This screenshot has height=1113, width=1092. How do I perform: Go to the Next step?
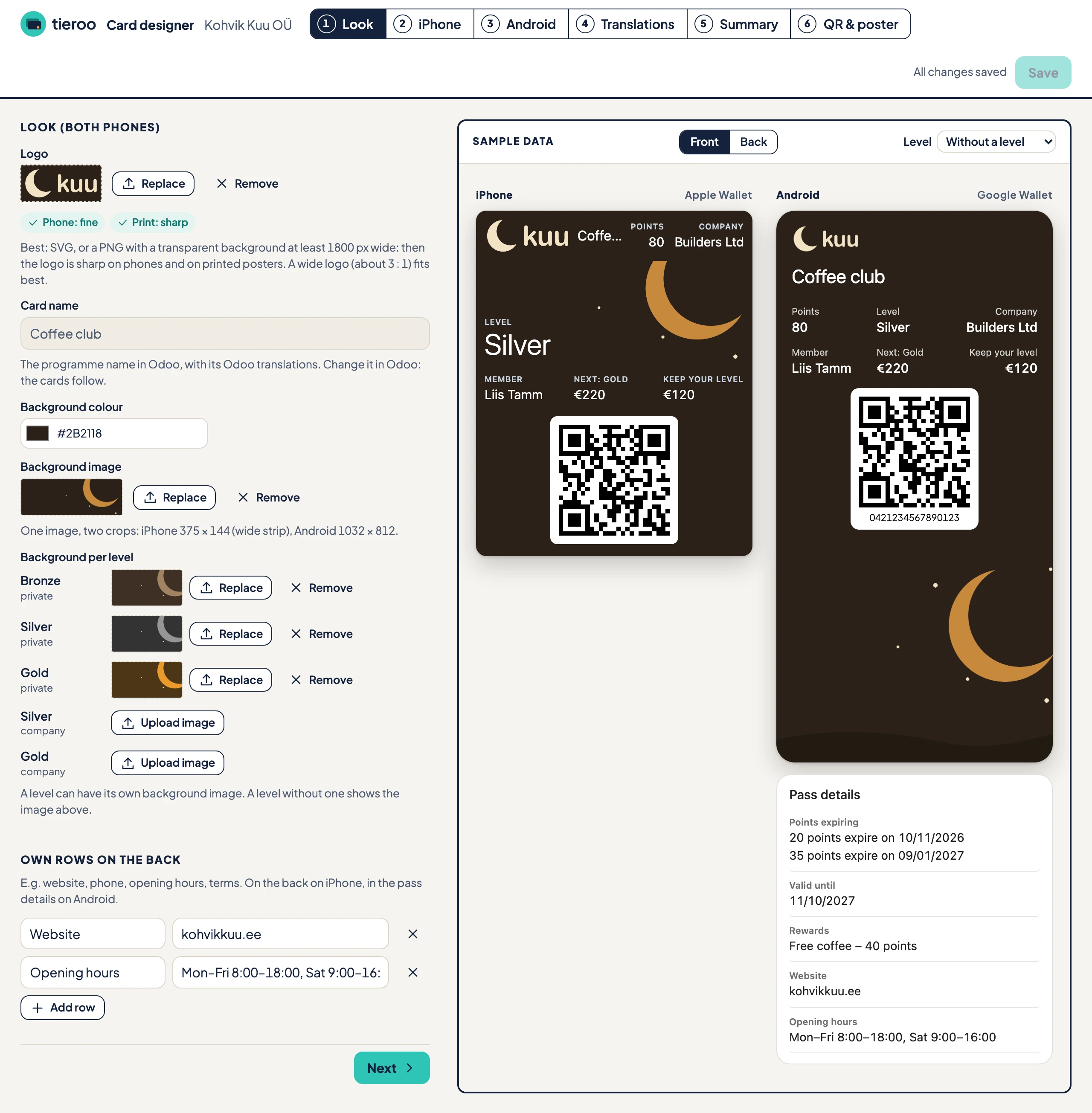pyautogui.click(x=392, y=1068)
